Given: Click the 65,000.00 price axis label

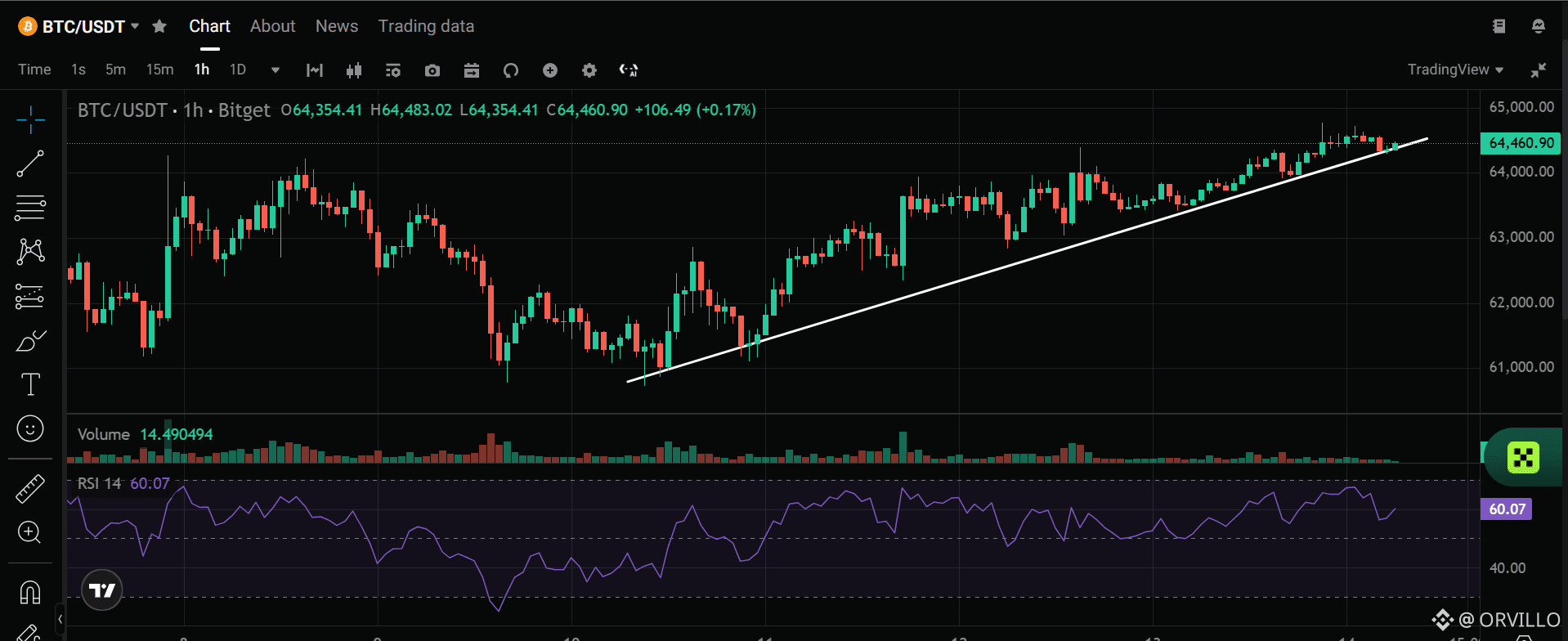Looking at the screenshot, I should click(x=1521, y=106).
